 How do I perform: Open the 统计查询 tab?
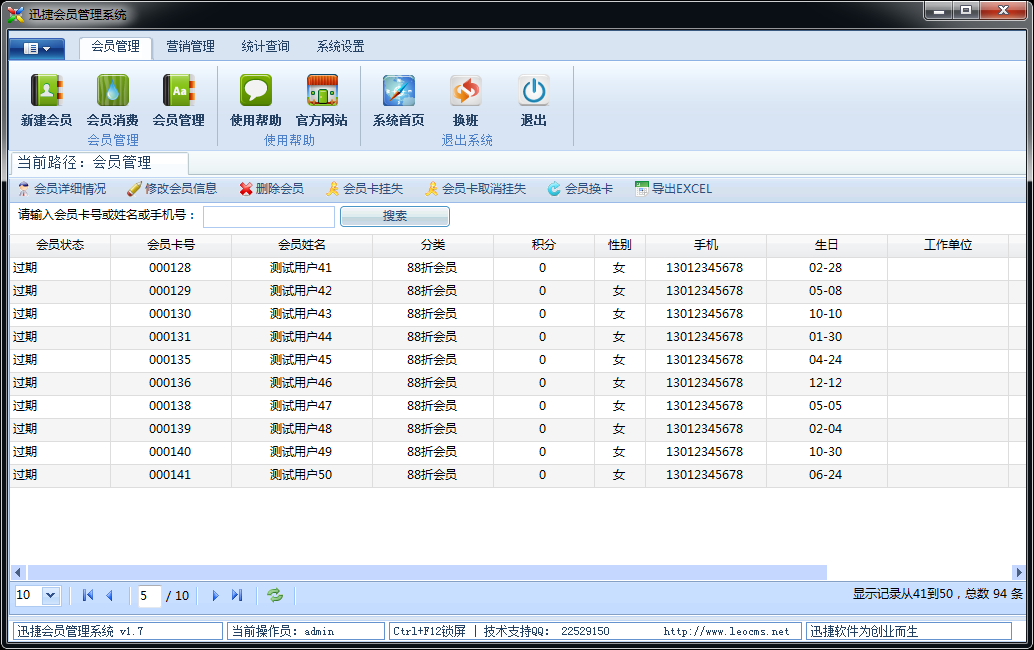click(265, 46)
